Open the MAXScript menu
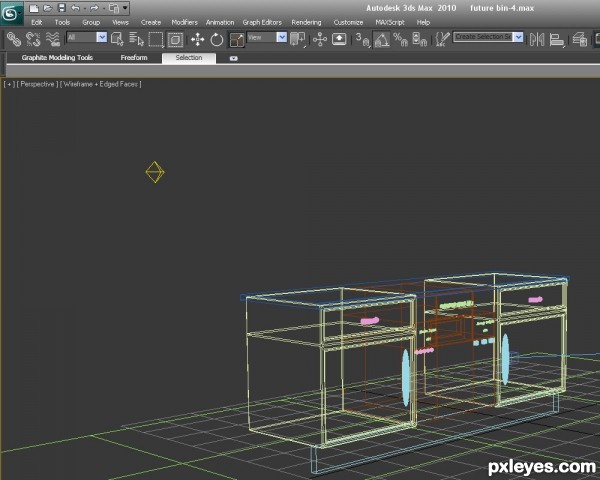The image size is (600, 480). click(390, 23)
